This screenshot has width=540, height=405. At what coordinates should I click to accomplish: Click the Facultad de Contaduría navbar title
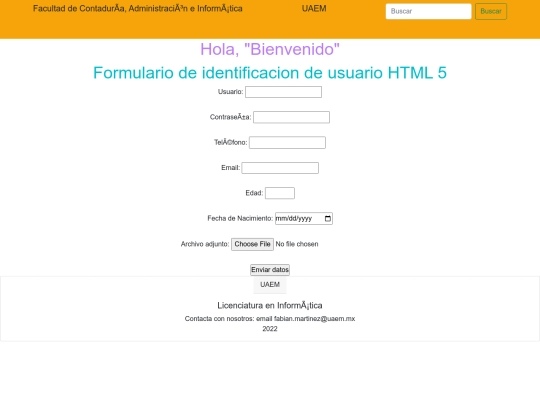(138, 9)
